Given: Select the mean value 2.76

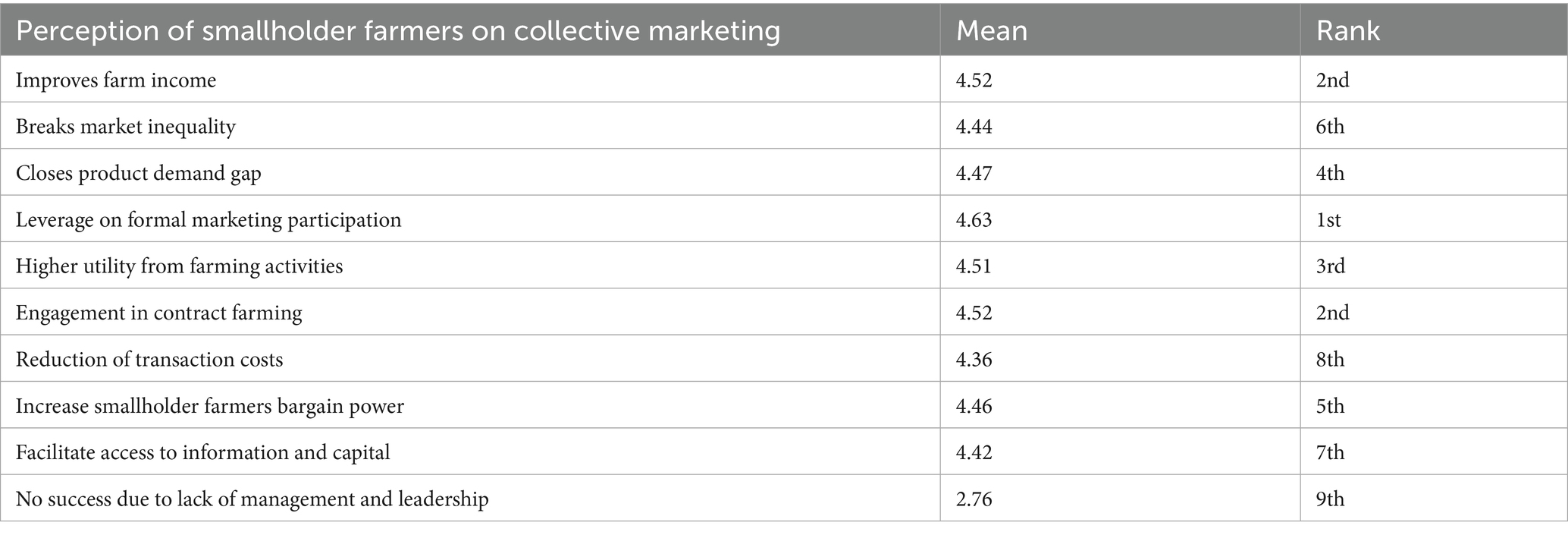Looking at the screenshot, I should 974,499.
